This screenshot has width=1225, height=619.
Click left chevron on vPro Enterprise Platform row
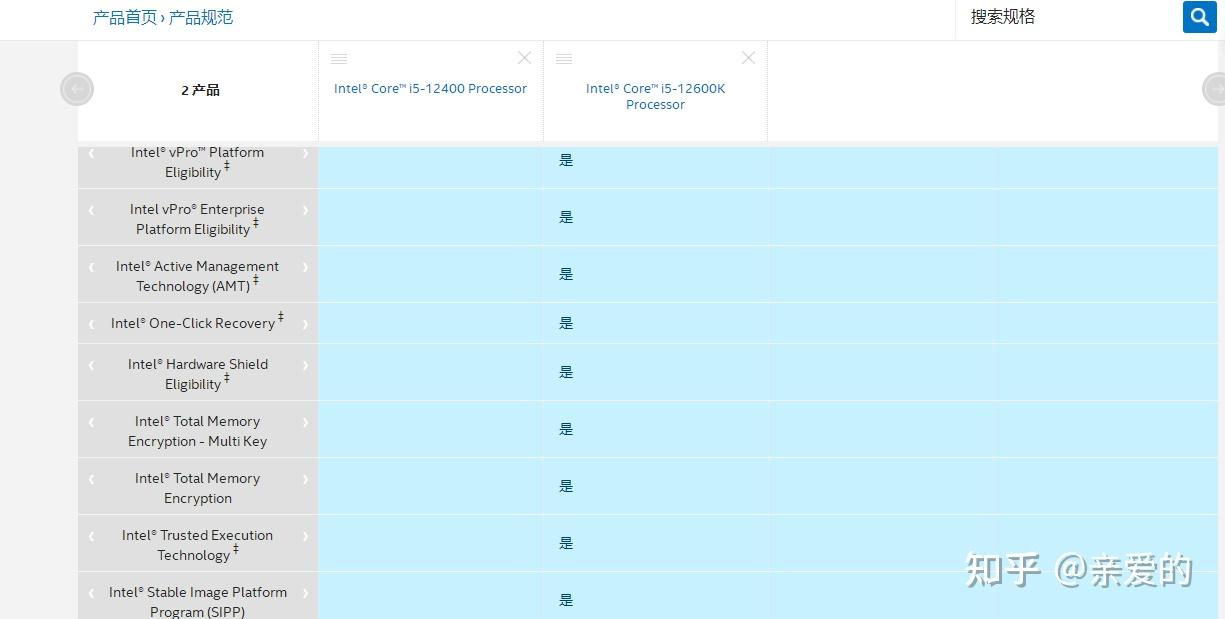pos(91,210)
